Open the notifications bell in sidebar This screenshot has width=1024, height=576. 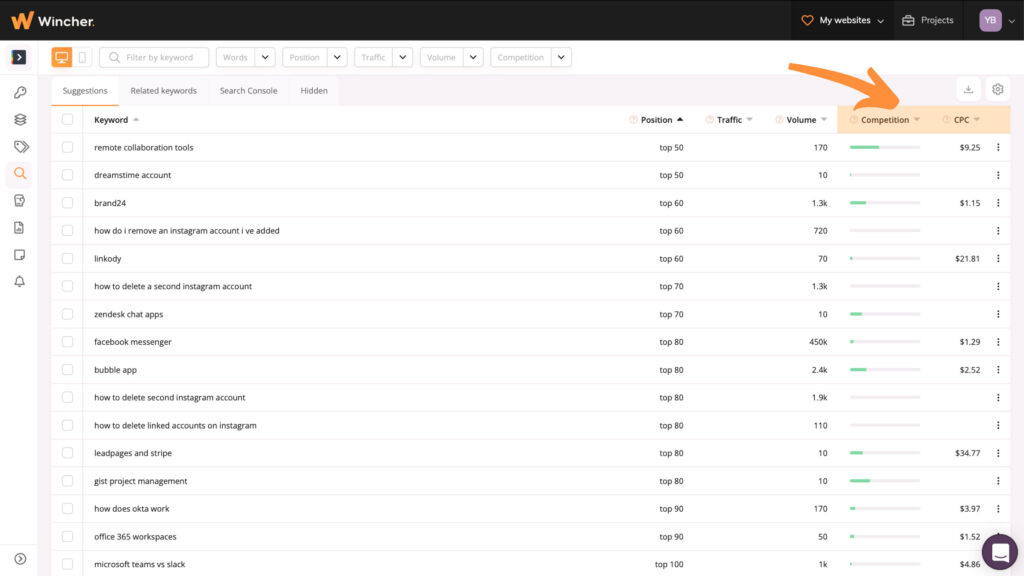click(x=20, y=281)
